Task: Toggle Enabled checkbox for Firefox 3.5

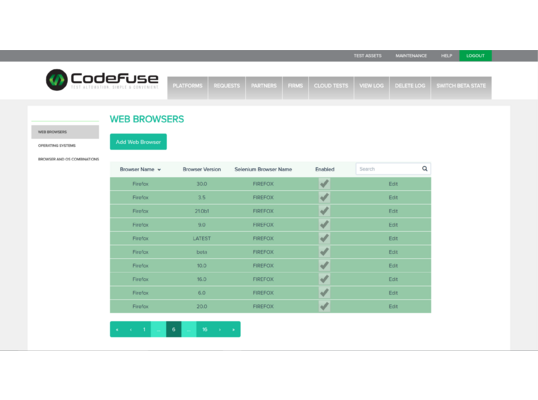Action: coord(324,197)
